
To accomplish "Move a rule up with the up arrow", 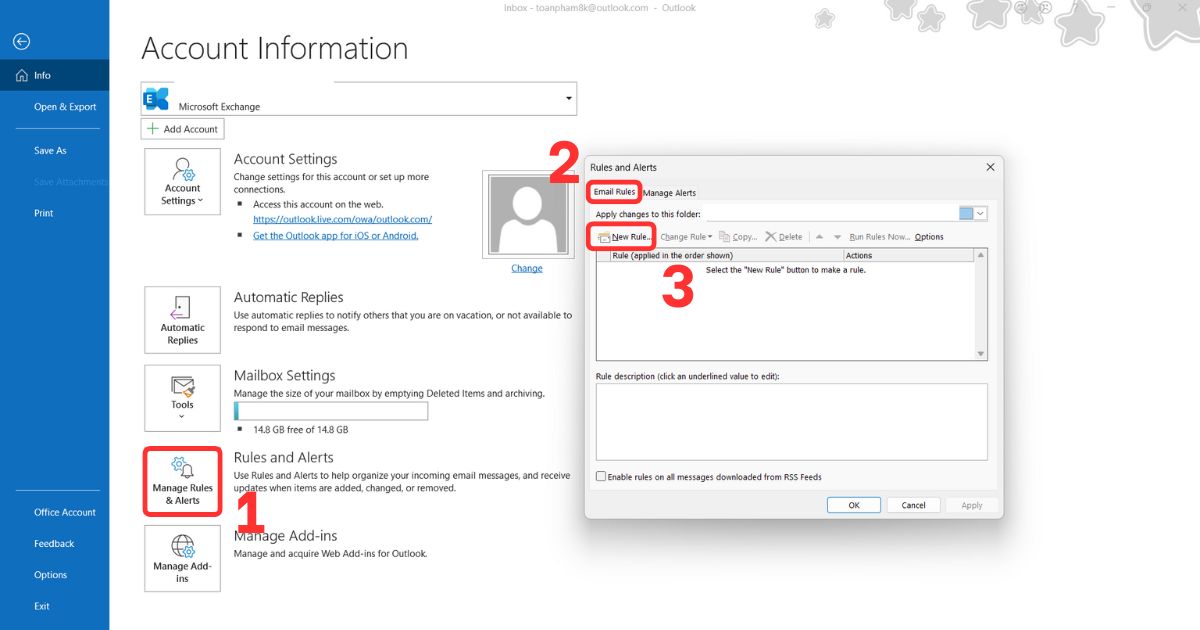I will (819, 236).
